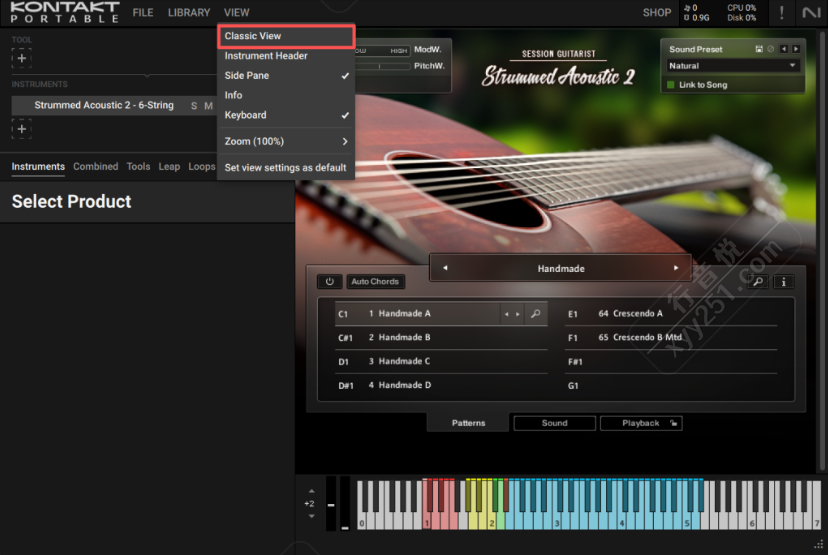This screenshot has height=555, width=828.
Task: Select previous pattern song left of Handmade
Action: point(445,268)
